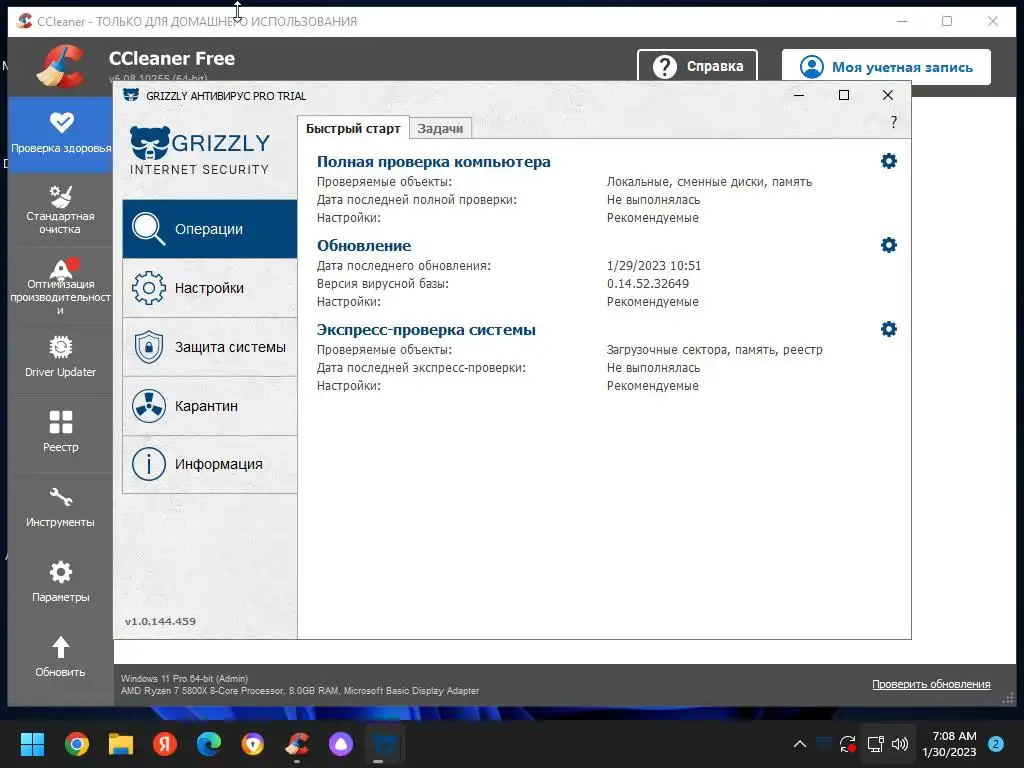
Task: Open CCleaner Проверка здоровья
Action: click(x=61, y=135)
